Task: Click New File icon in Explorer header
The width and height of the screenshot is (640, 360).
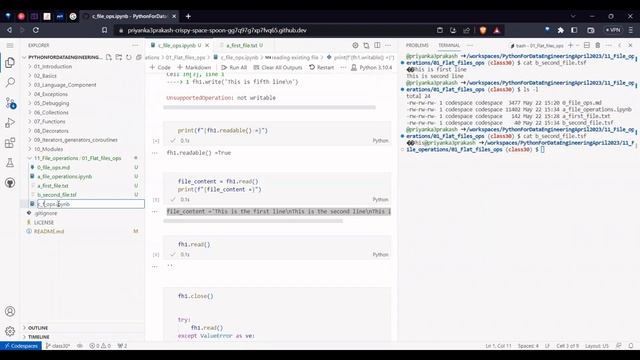Action: click(109, 57)
